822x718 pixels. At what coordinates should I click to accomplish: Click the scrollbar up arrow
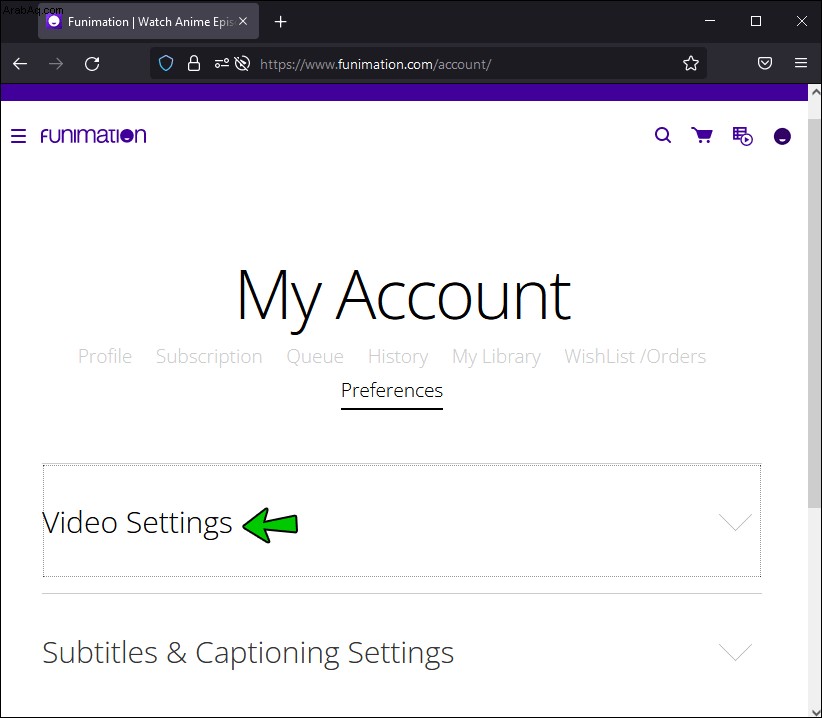point(815,92)
